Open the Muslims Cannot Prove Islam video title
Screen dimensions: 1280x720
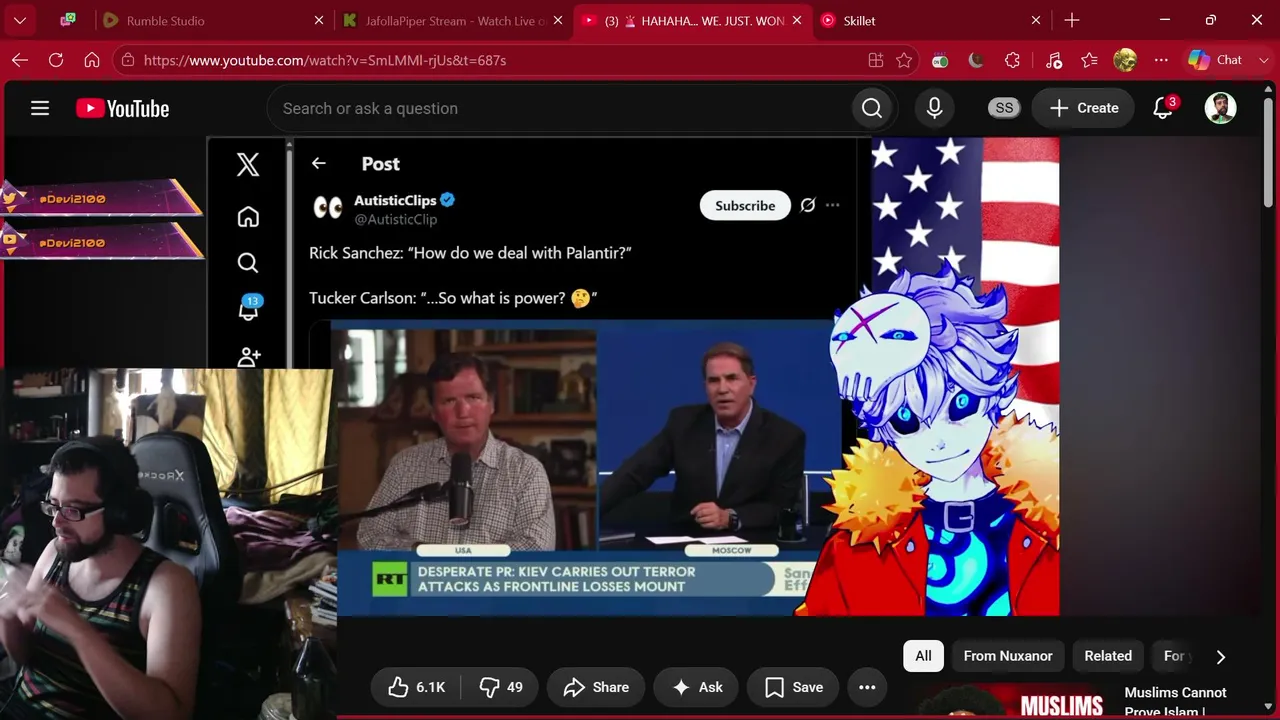click(x=1175, y=701)
